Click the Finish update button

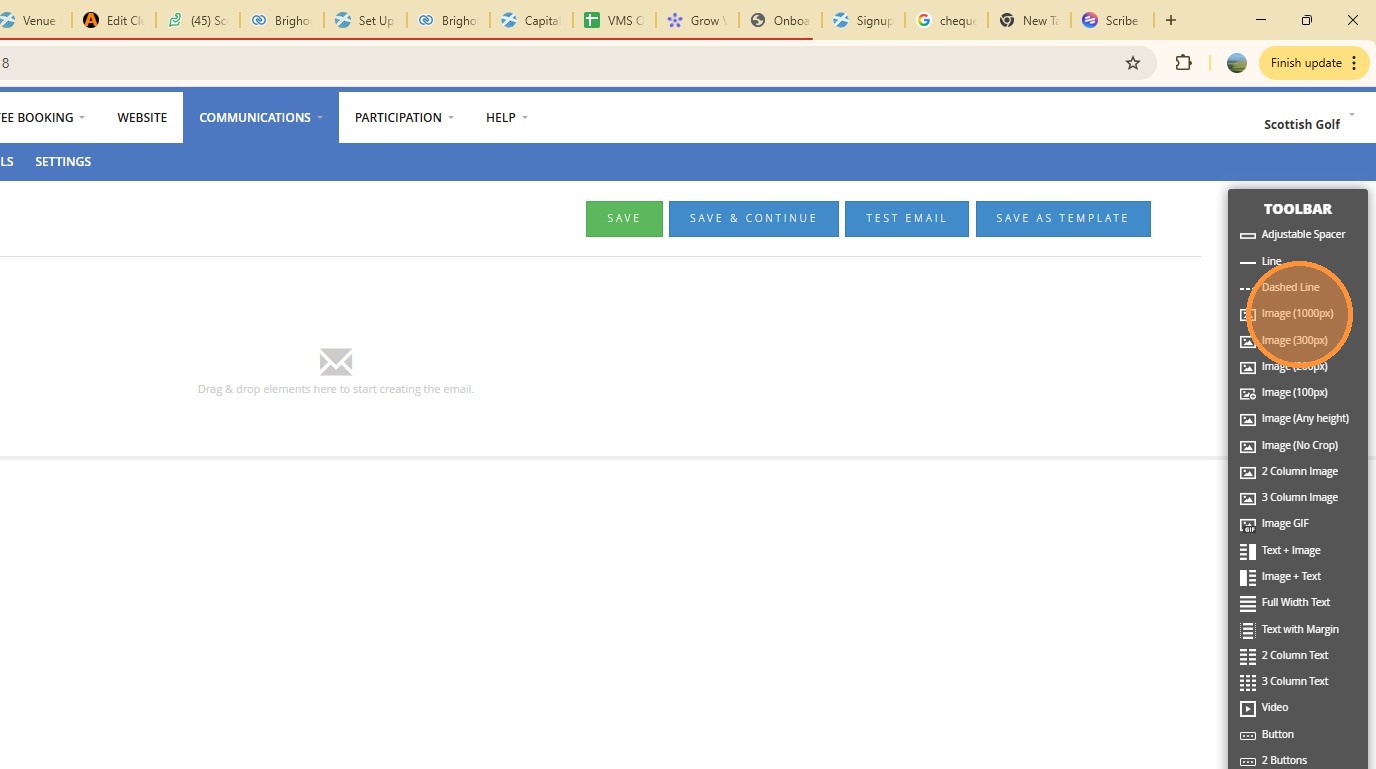[1313, 63]
